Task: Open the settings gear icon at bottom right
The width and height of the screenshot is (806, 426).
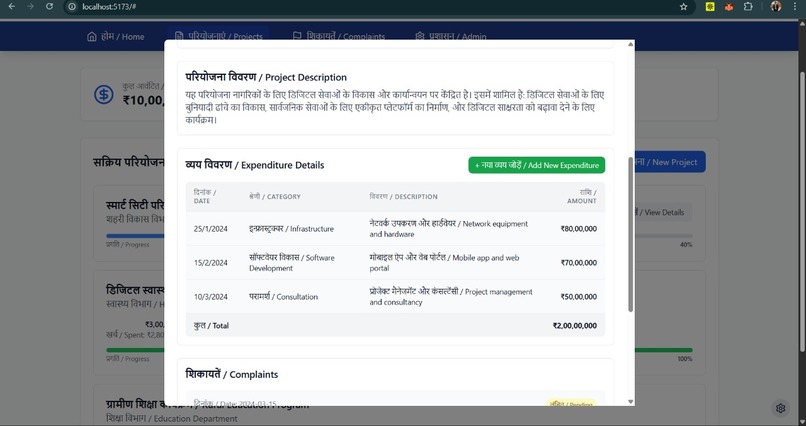Action: click(x=780, y=408)
